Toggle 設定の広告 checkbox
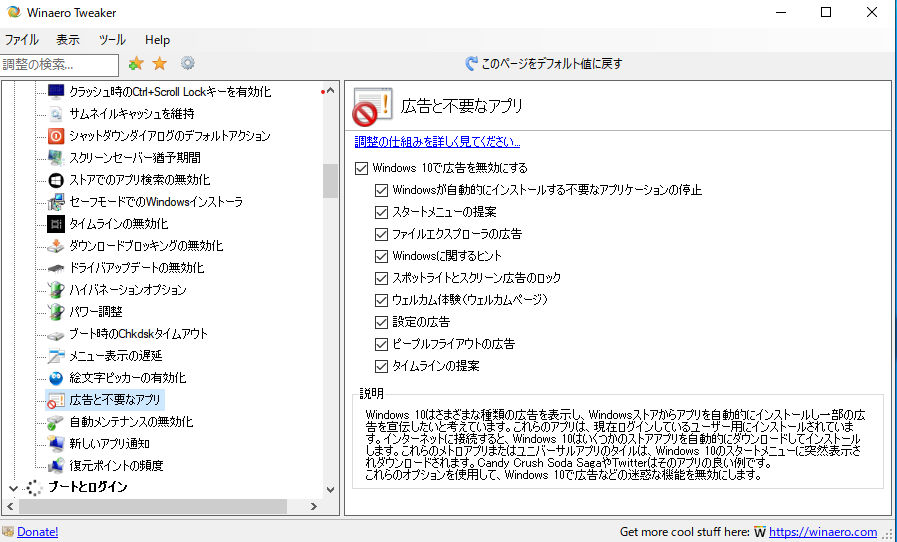Screen dimensions: 897x542 point(381,322)
